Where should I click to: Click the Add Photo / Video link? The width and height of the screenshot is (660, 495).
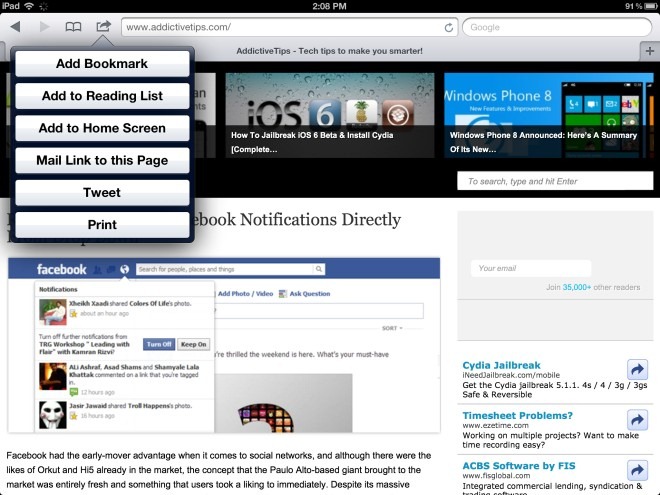click(245, 294)
